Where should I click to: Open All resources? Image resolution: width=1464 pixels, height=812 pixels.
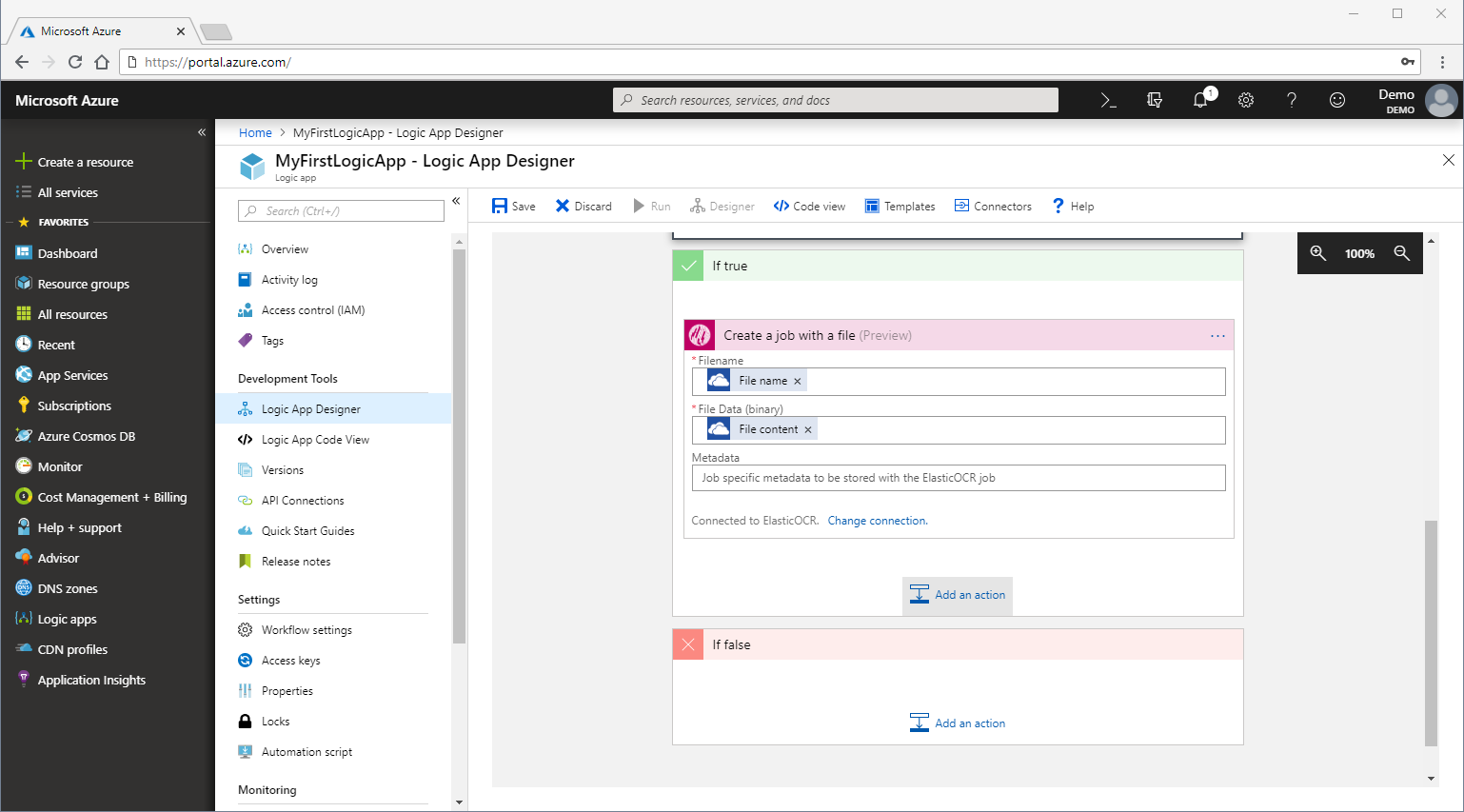click(x=61, y=314)
